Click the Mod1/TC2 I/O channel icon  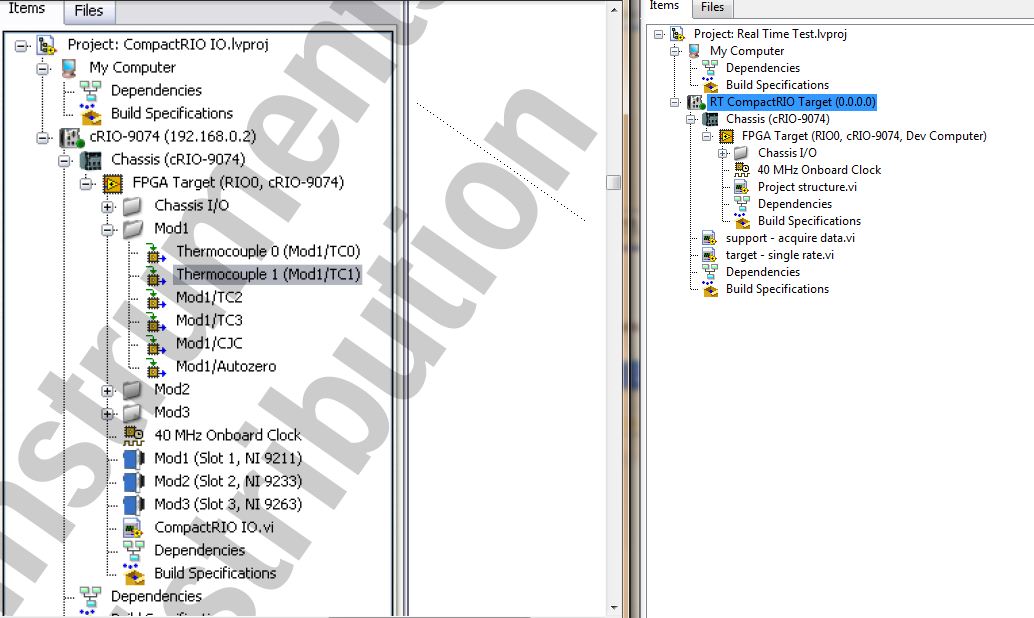[156, 299]
